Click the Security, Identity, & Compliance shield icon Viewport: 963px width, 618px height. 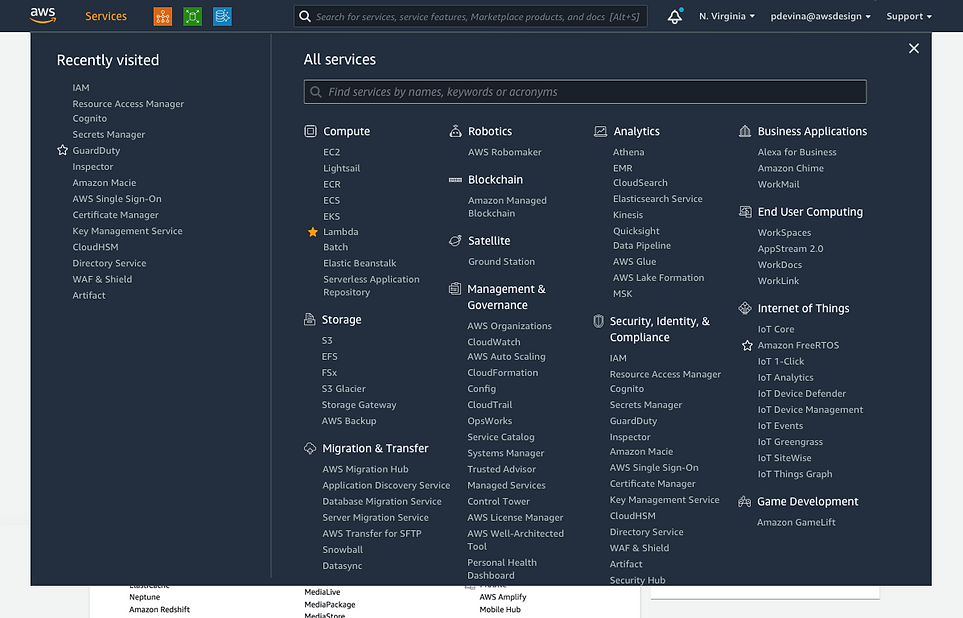pos(598,321)
